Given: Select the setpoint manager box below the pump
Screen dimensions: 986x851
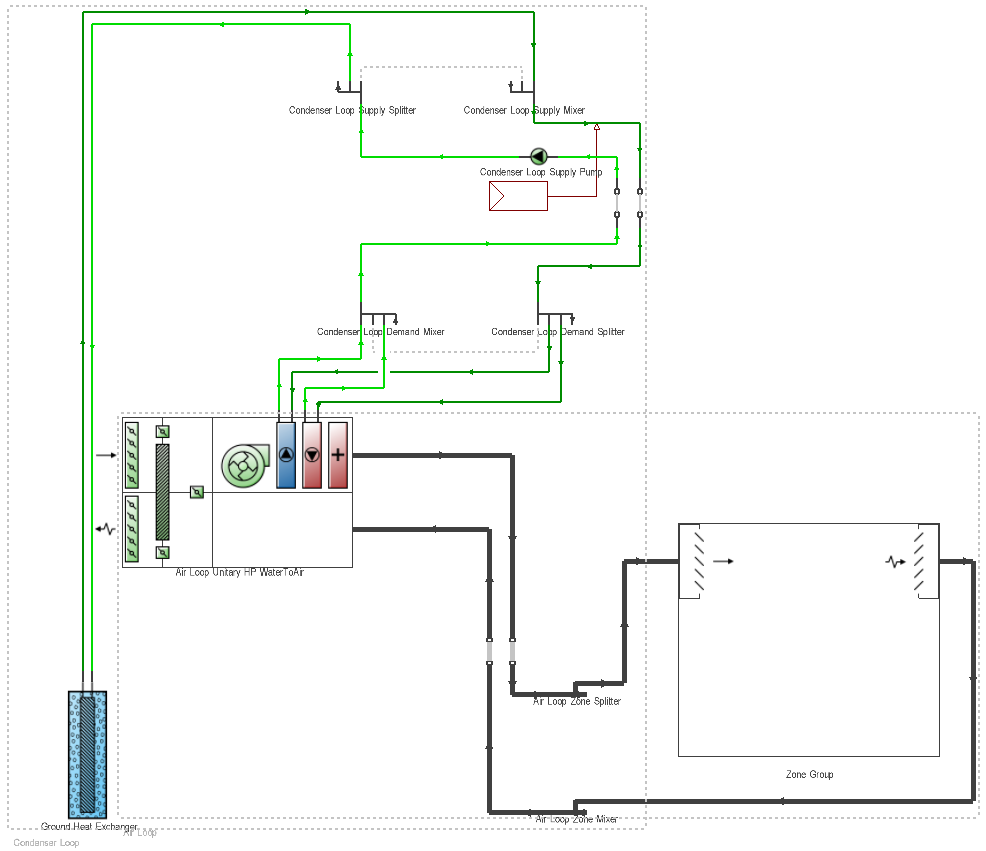Looking at the screenshot, I should tap(518, 197).
